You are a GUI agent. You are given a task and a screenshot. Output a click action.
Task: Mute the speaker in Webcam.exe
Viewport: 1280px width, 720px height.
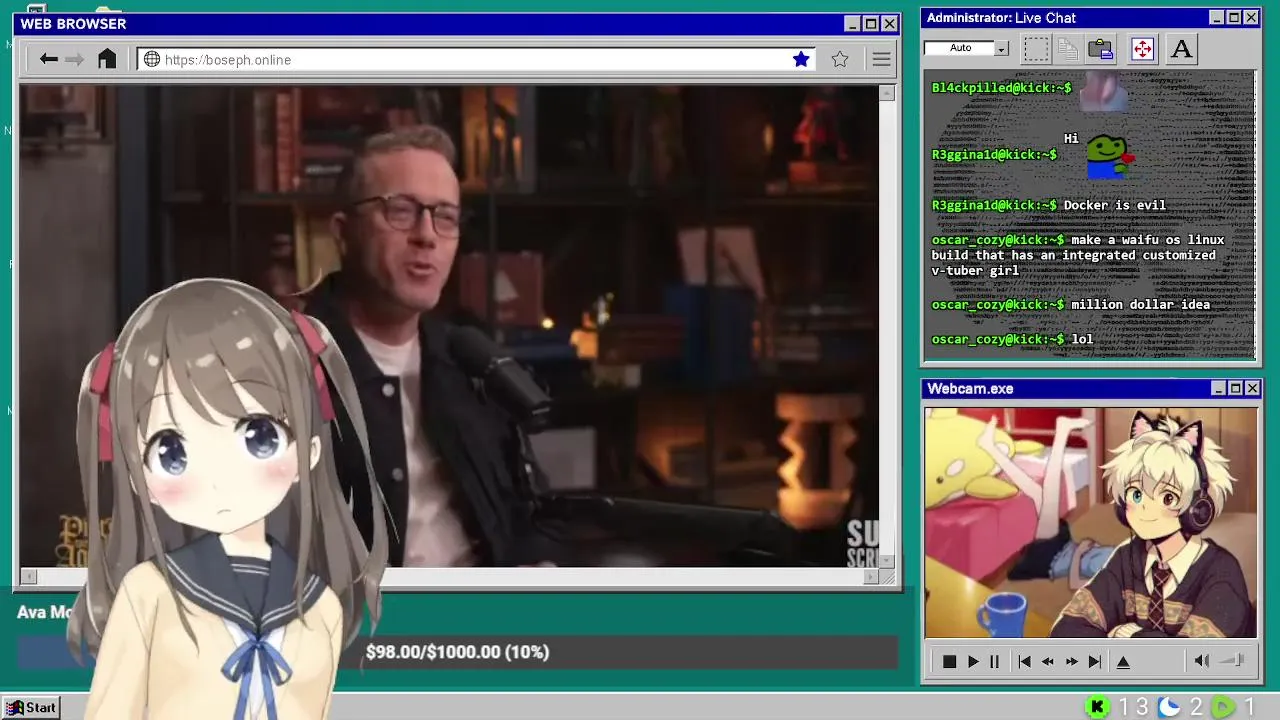1202,660
